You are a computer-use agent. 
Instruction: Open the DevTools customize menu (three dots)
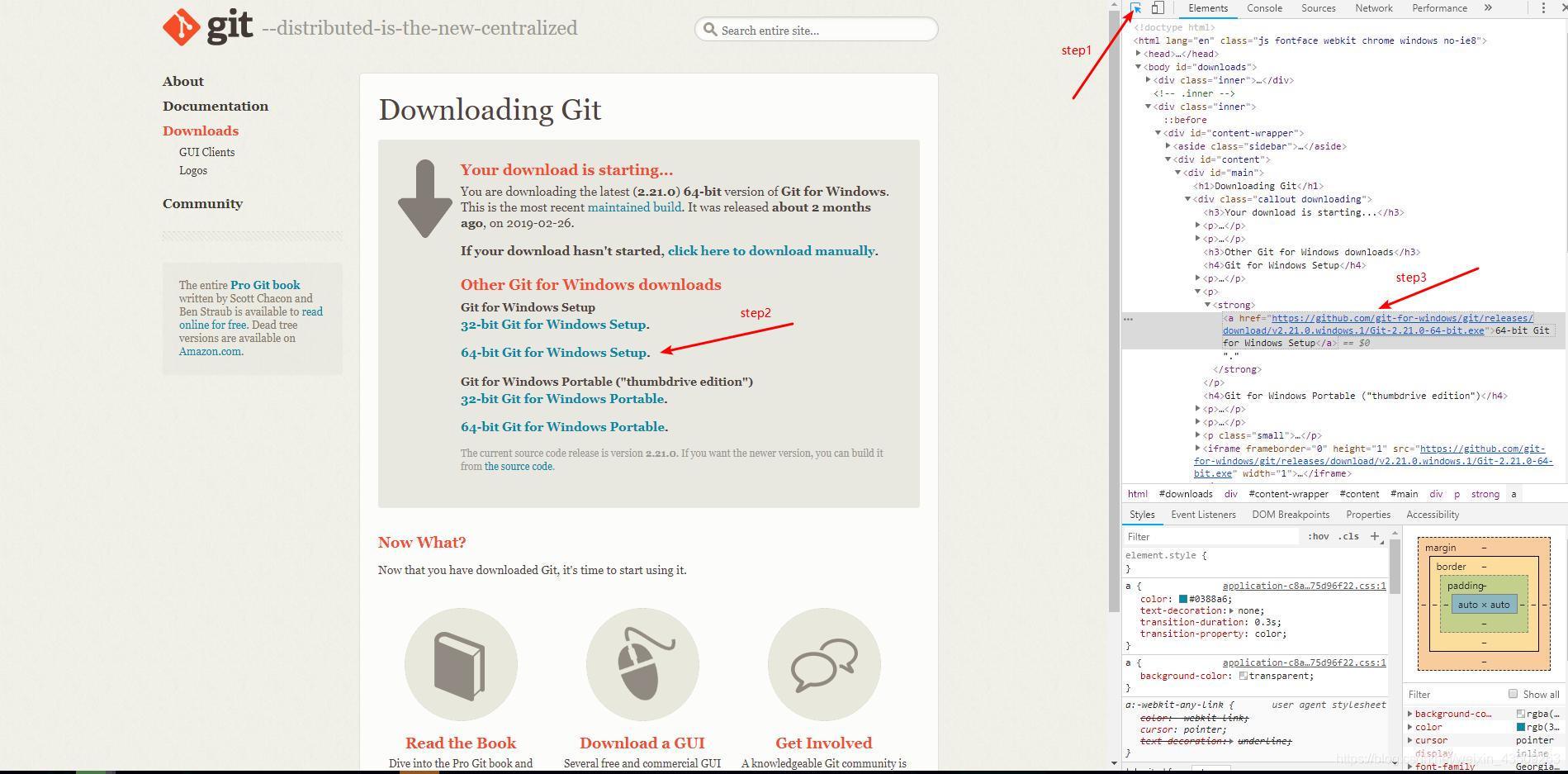tap(1543, 8)
